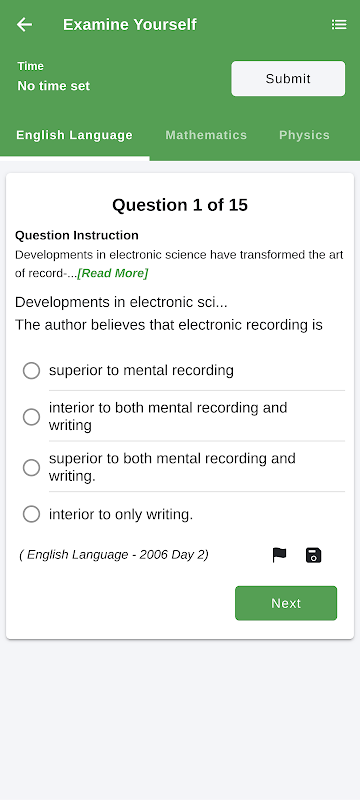
Task: Save this question with the disk icon
Action: pyautogui.click(x=314, y=555)
